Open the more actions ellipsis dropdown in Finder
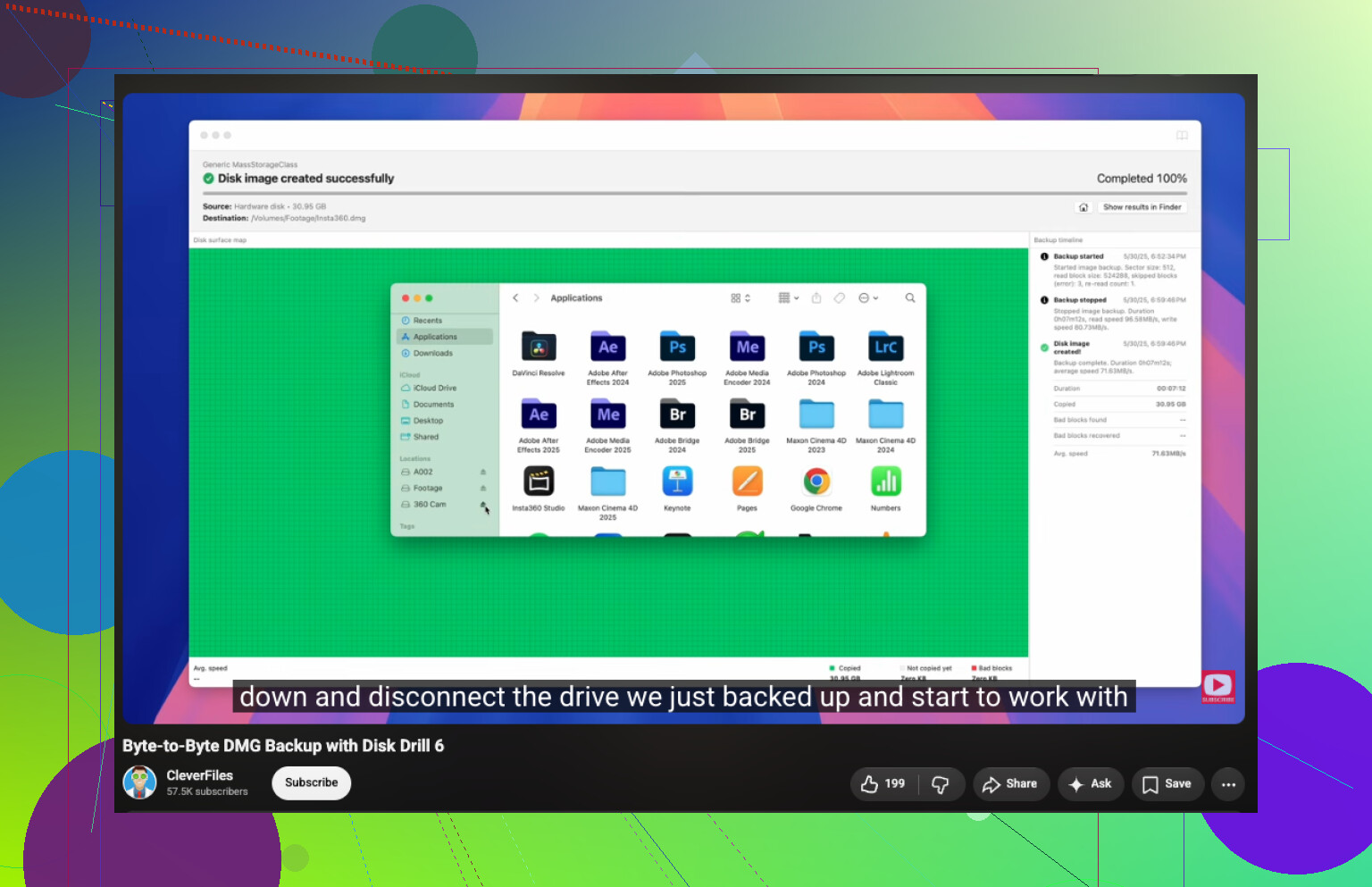 pyautogui.click(x=868, y=298)
